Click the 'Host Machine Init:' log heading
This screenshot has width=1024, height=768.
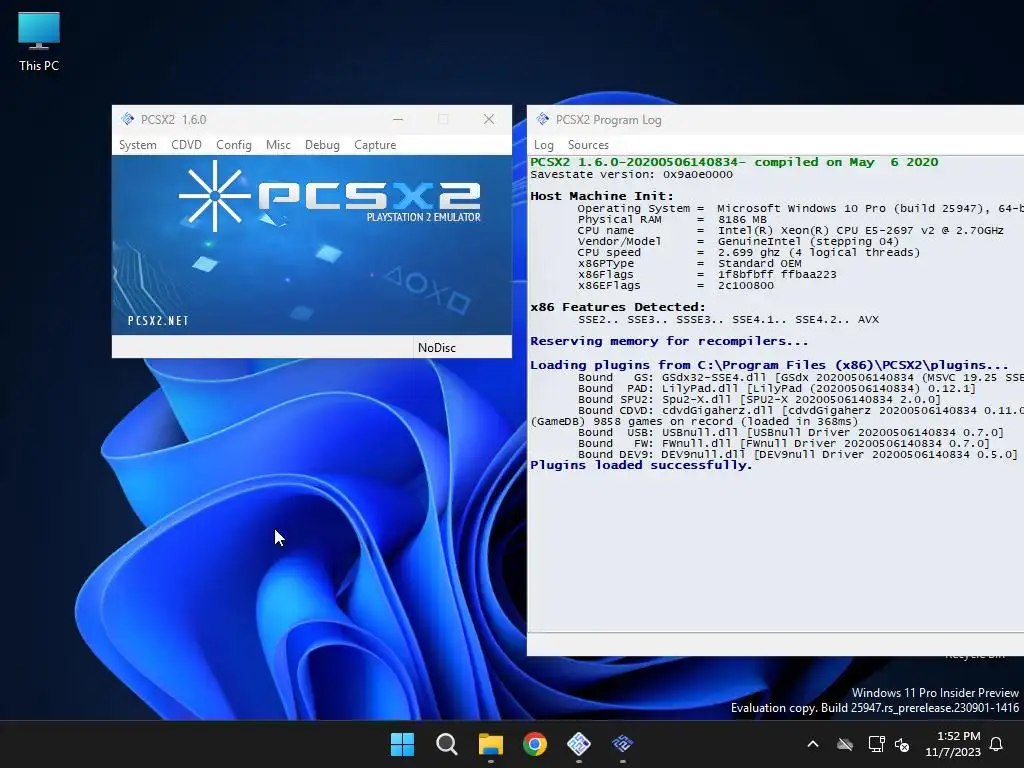coord(601,196)
